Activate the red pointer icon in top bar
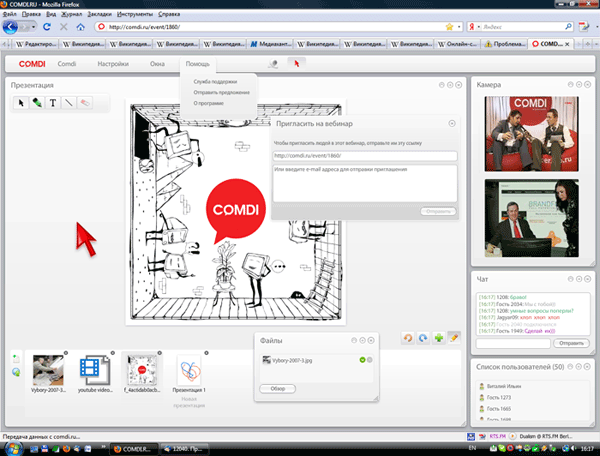600x456 pixels. [x=297, y=64]
